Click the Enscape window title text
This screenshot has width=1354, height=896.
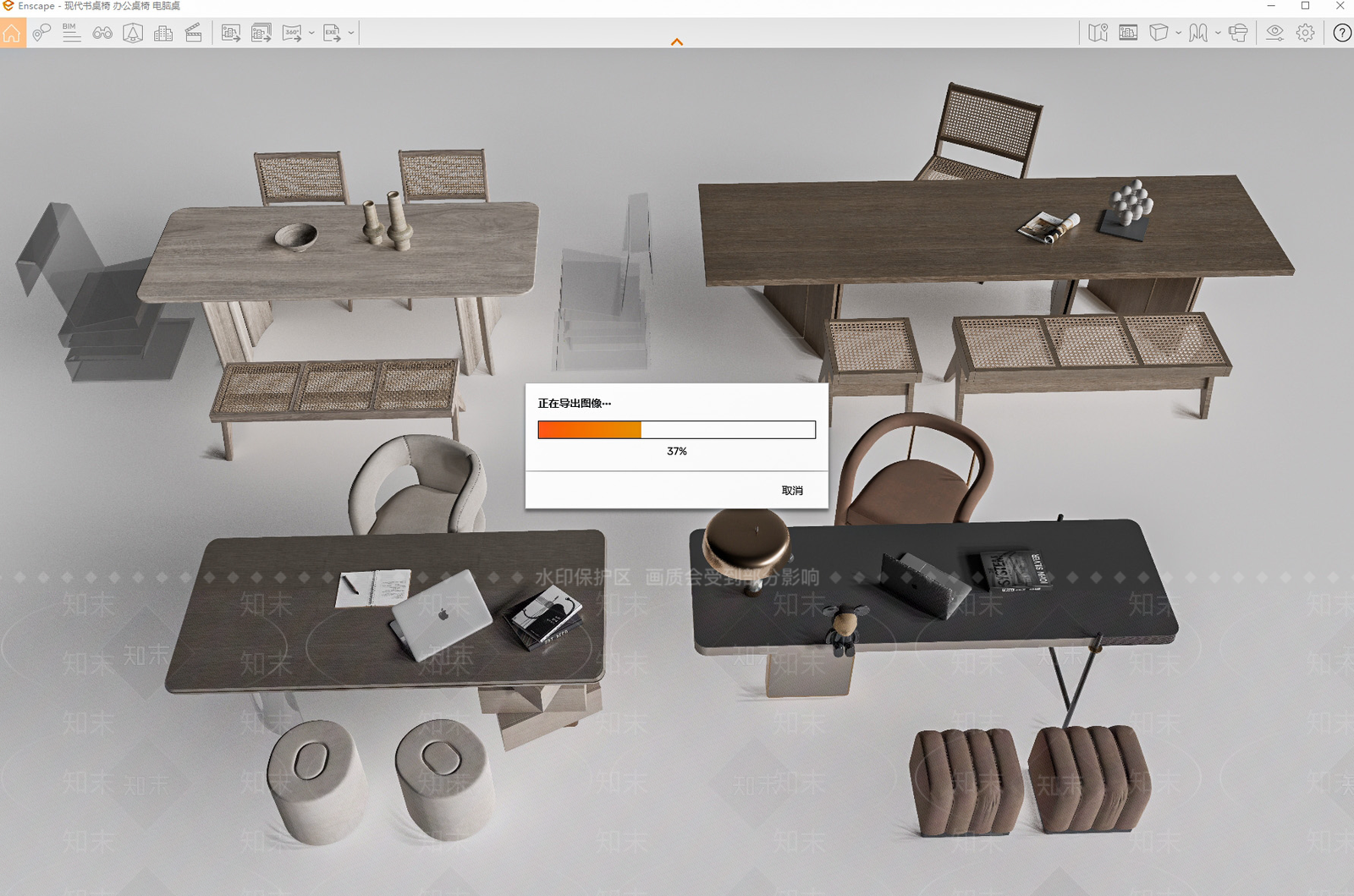[x=99, y=6]
